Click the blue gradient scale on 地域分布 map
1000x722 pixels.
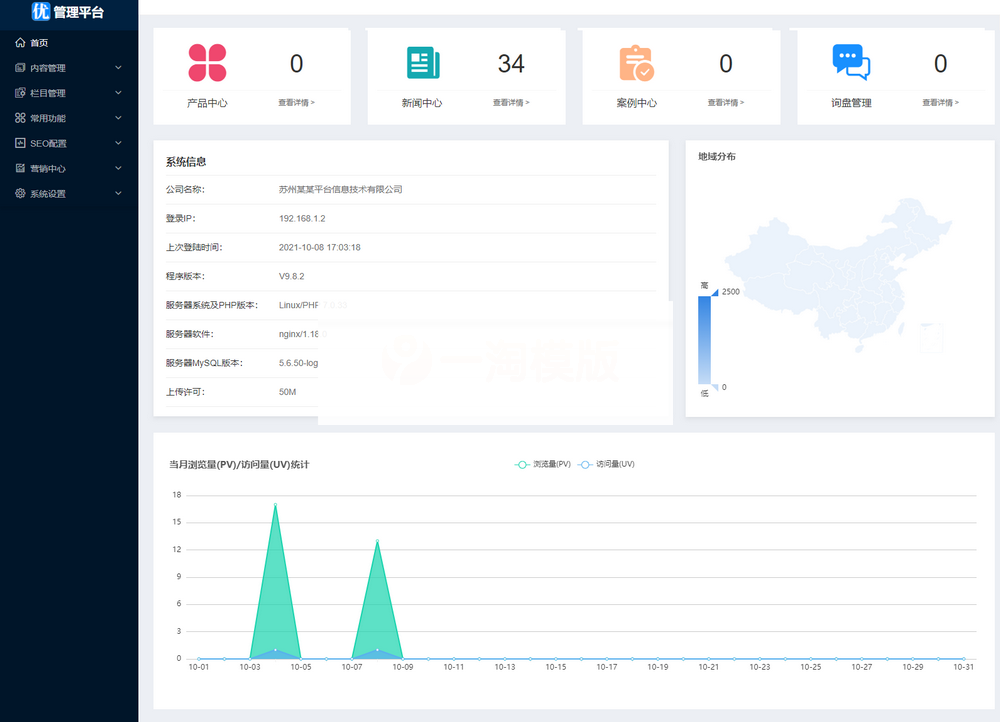click(706, 338)
